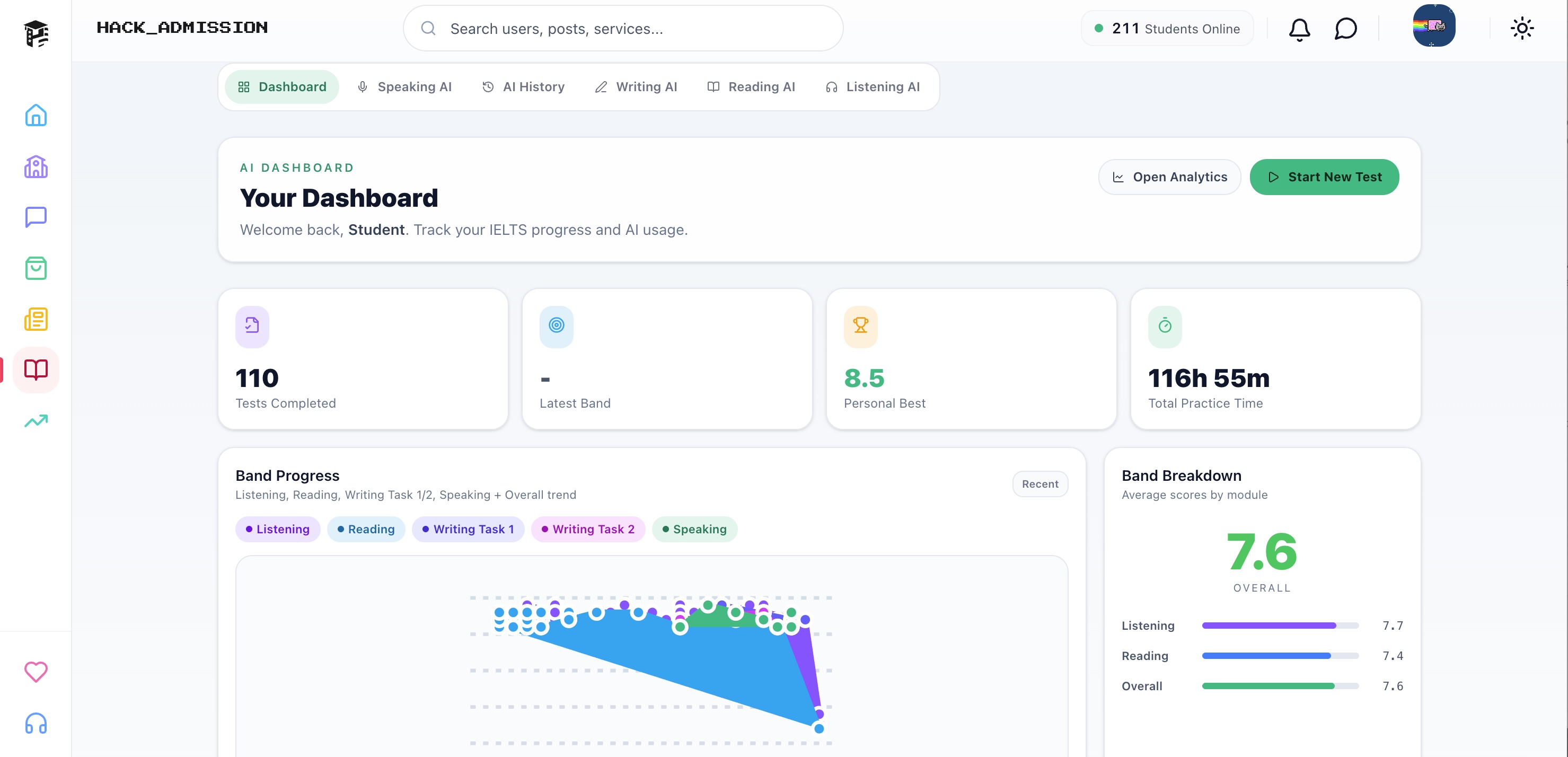This screenshot has height=757, width=1568.
Task: Toggle the Speaking filter in Band Progress
Action: tap(694, 529)
